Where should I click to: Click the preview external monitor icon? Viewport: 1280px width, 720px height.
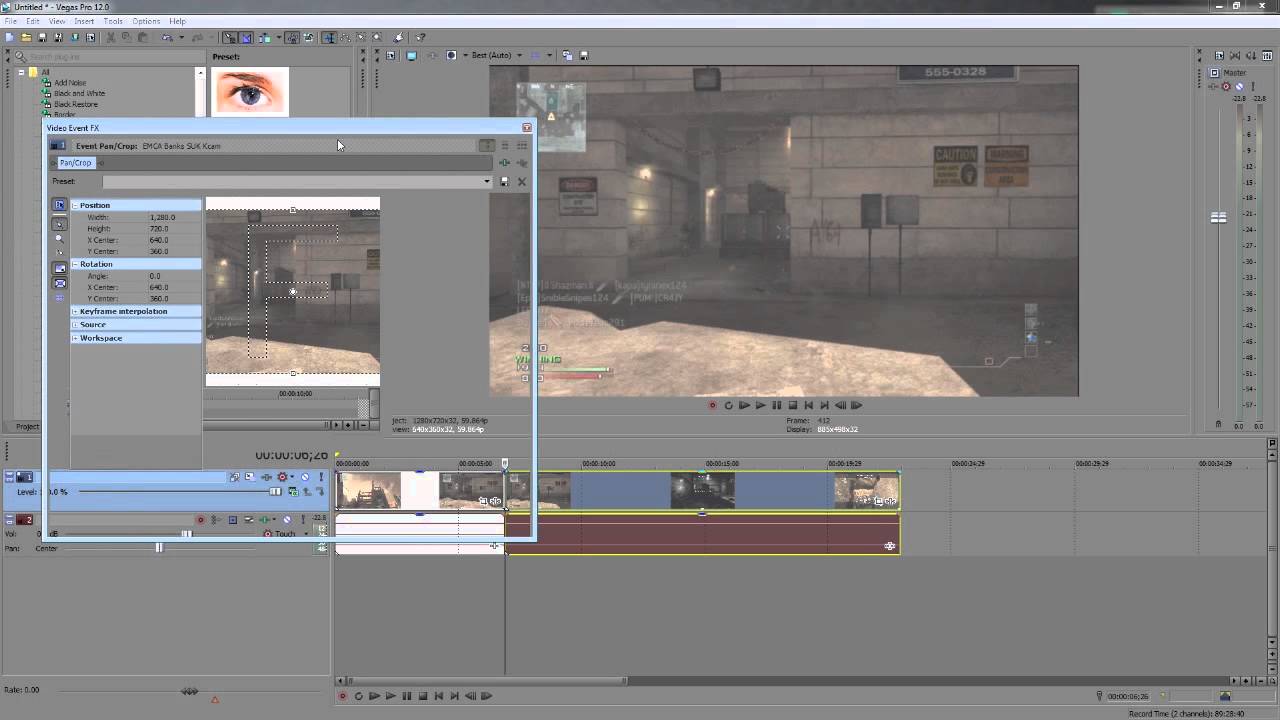pos(411,55)
